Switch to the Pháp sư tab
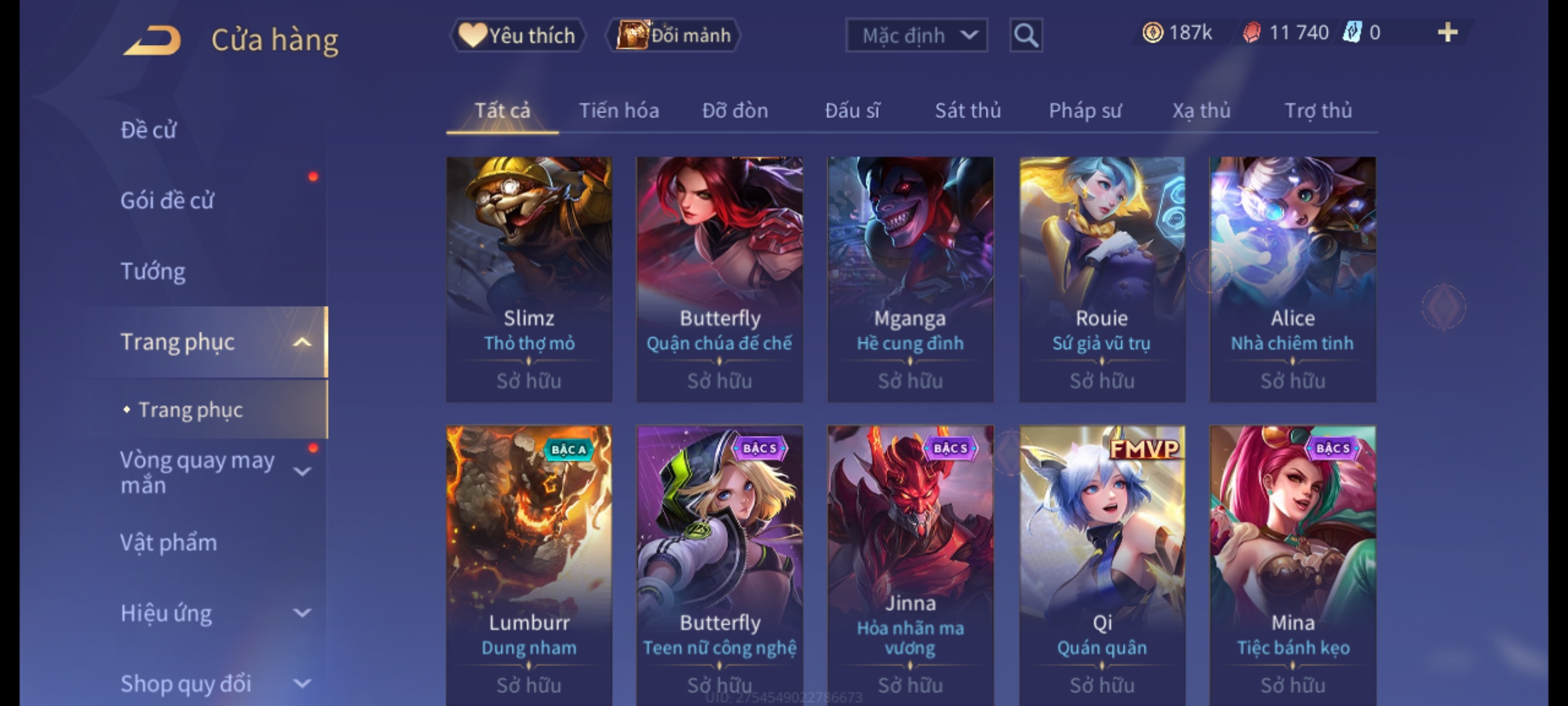This screenshot has height=706, width=1568. point(1085,110)
